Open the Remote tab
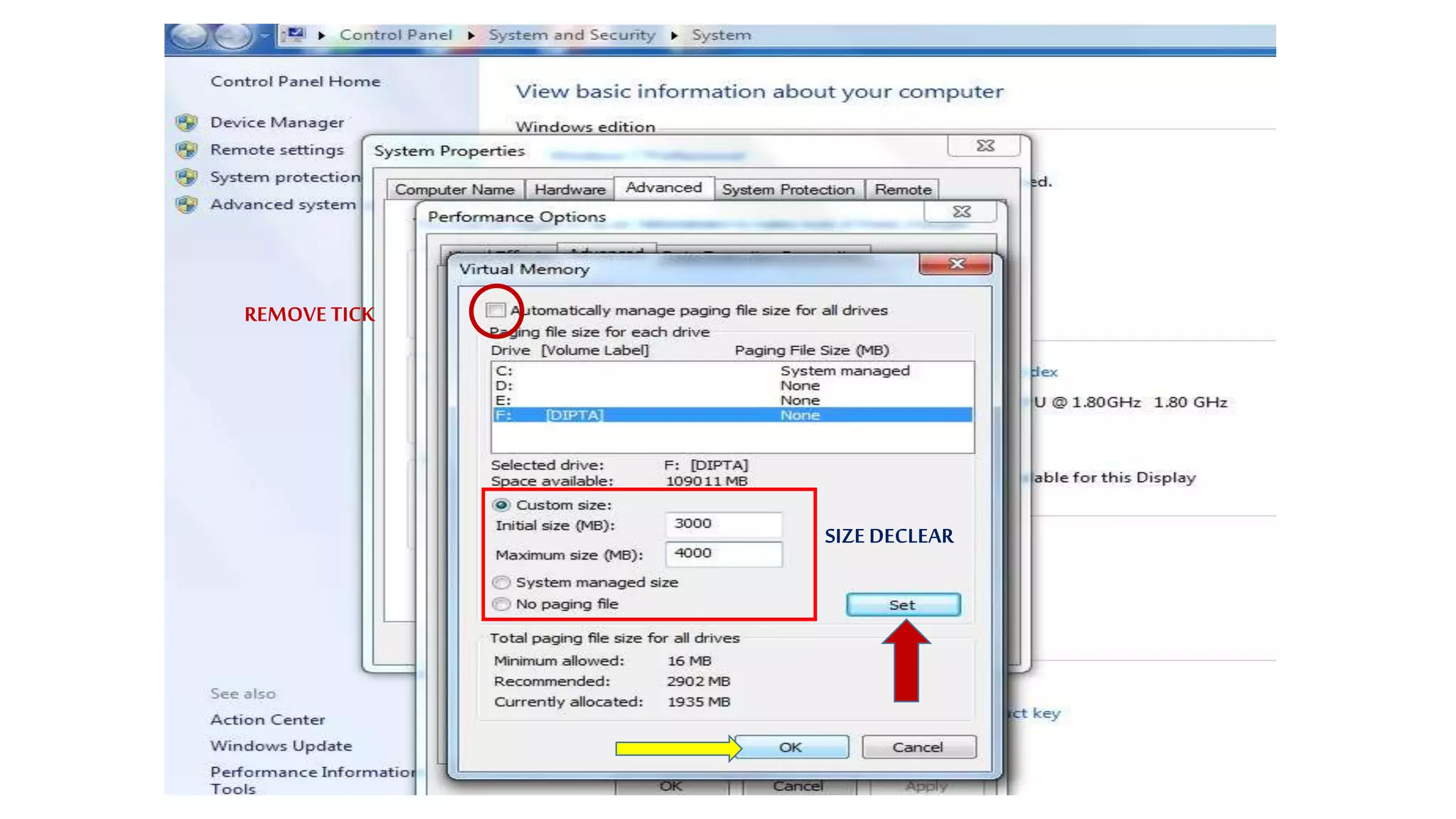 [903, 190]
